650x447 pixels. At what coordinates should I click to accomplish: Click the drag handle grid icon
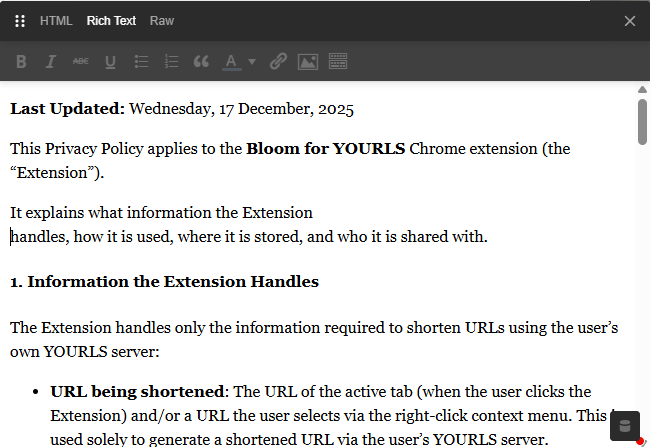(20, 21)
